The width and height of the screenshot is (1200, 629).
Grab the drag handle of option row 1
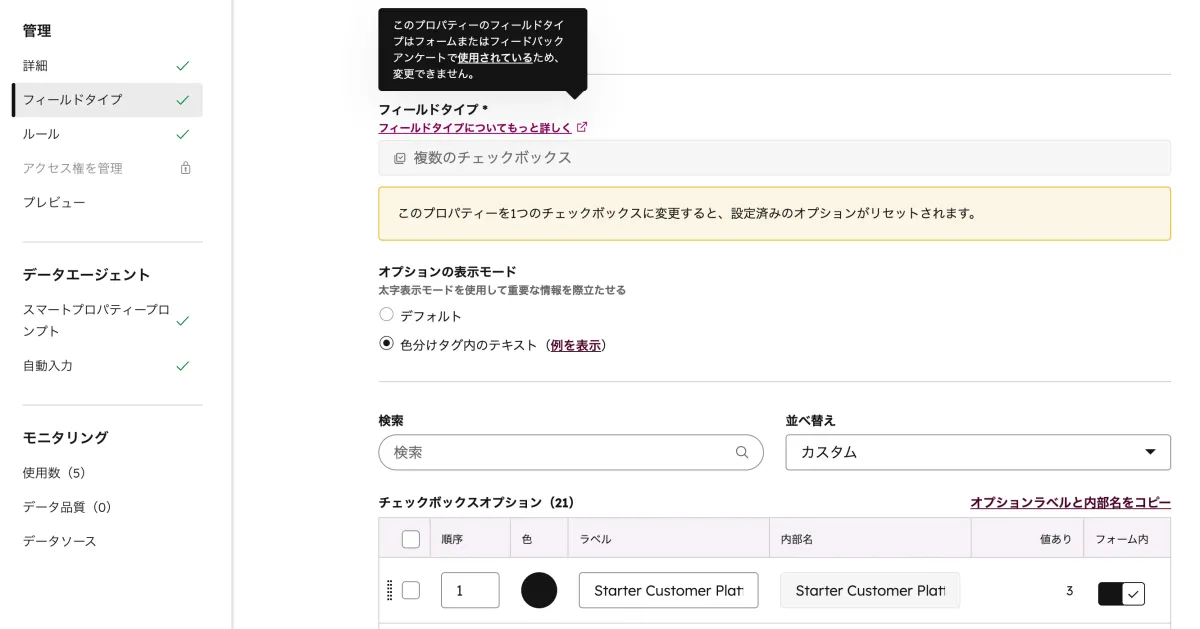[x=389, y=590]
